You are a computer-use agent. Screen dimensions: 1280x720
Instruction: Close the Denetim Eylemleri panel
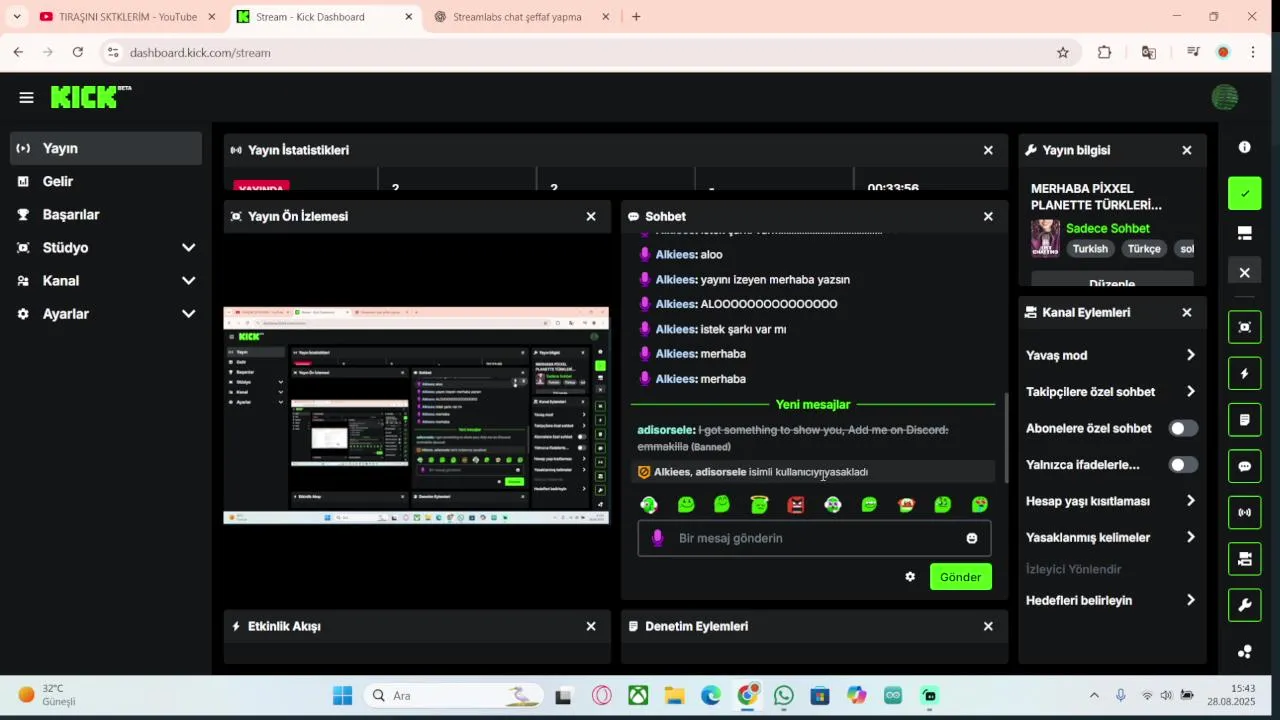[x=988, y=626]
